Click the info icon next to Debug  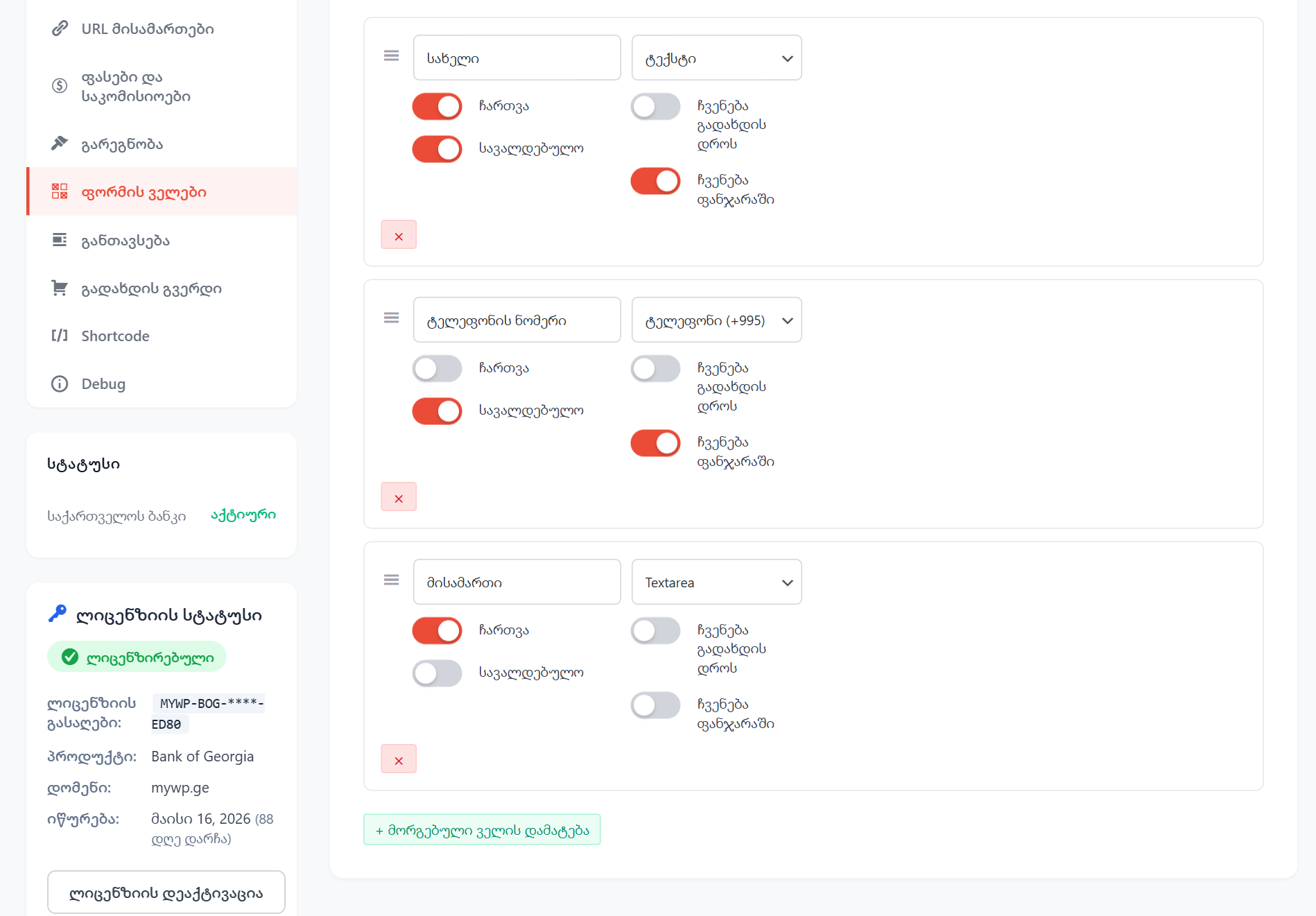pos(60,383)
